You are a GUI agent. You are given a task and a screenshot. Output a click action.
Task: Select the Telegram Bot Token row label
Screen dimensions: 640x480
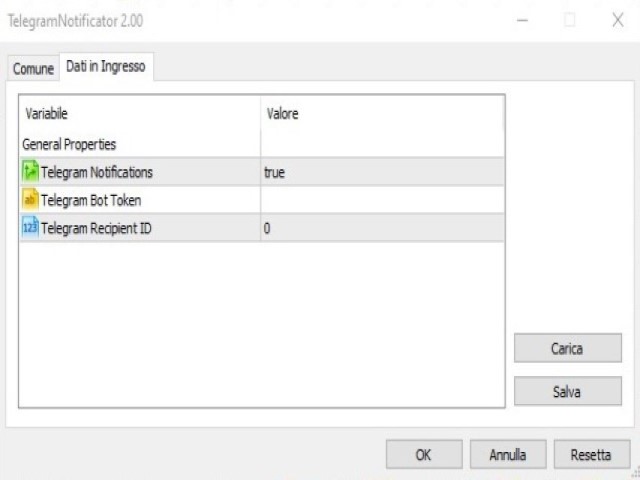(x=91, y=200)
